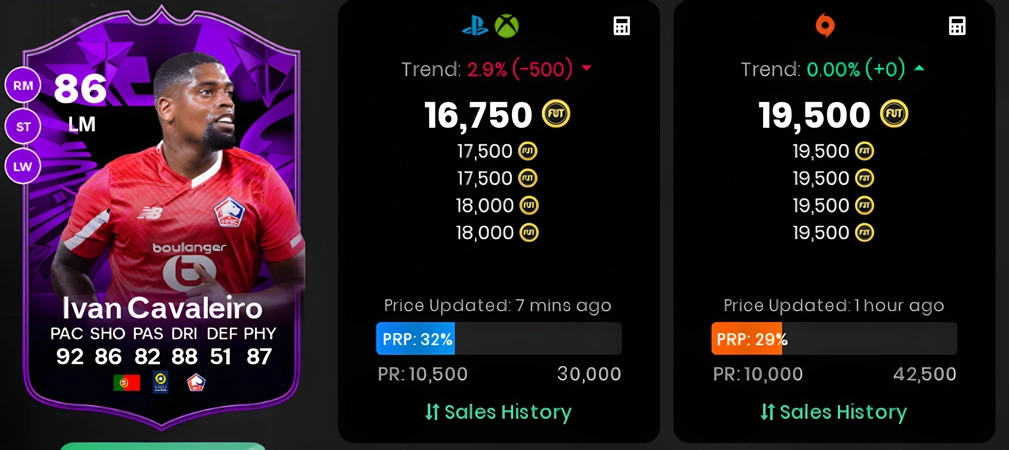This screenshot has height=450, width=1009.
Task: Click the PlayStation platform icon
Action: point(476,26)
